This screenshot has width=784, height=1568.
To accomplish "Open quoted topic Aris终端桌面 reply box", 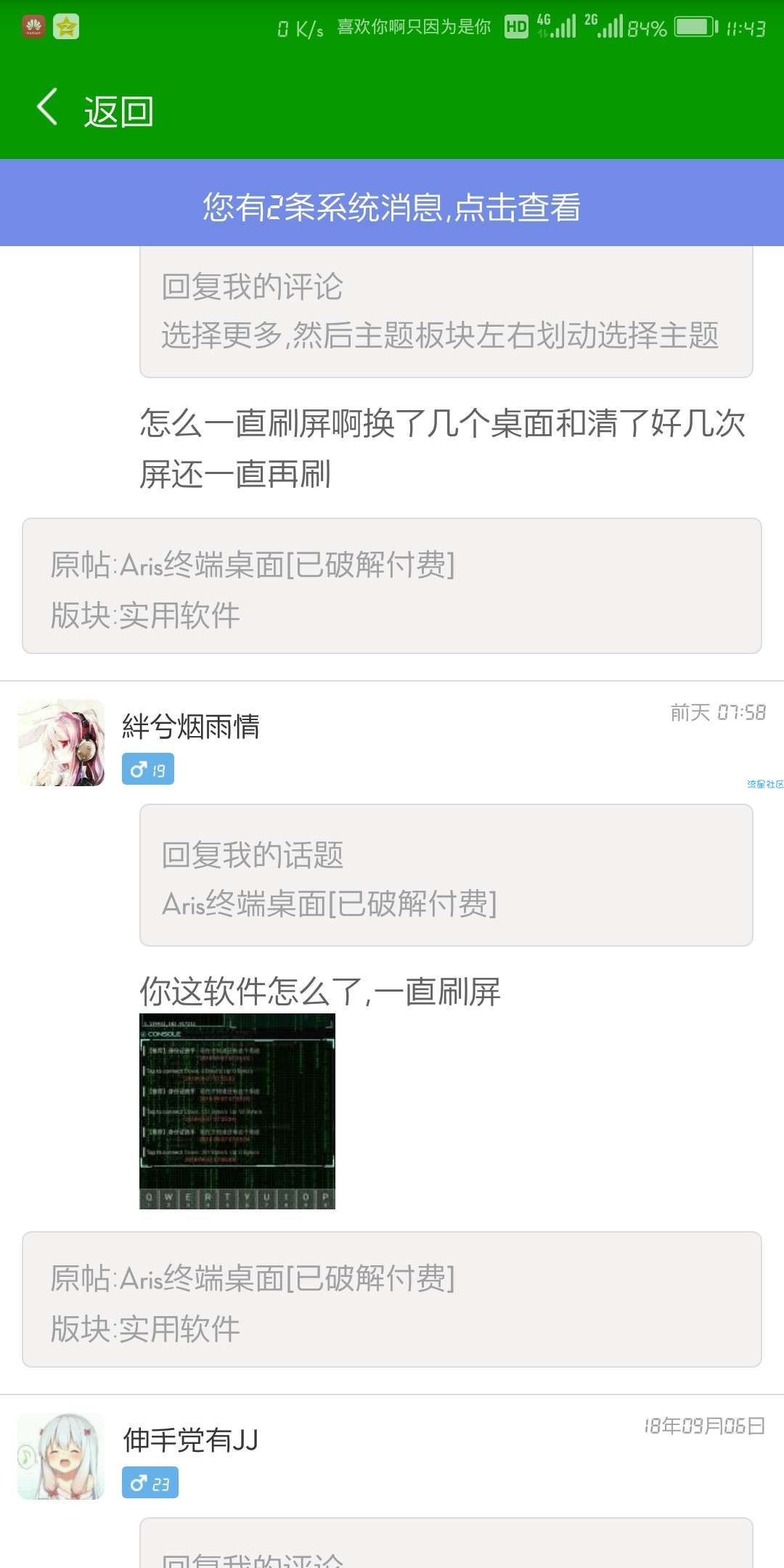I will (x=446, y=875).
